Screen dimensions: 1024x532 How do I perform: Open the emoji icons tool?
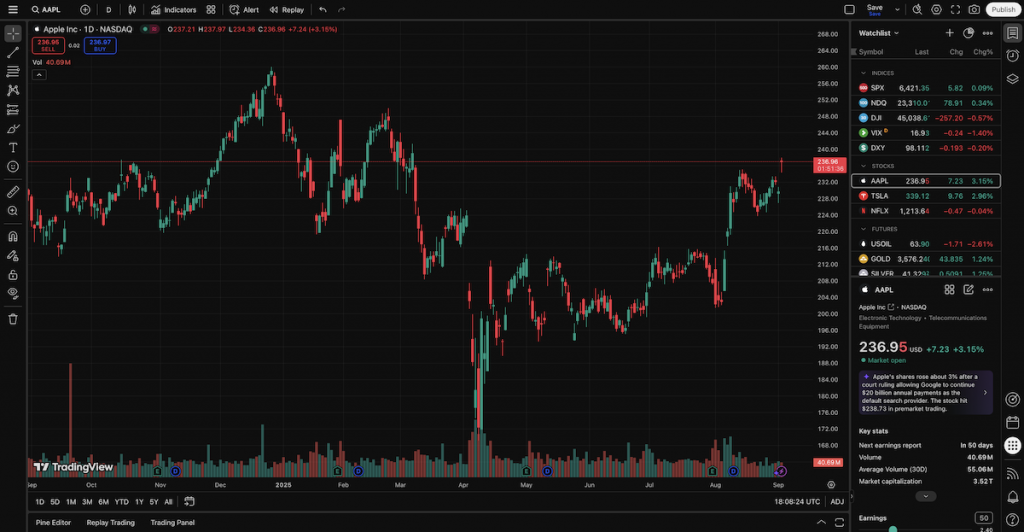point(12,166)
